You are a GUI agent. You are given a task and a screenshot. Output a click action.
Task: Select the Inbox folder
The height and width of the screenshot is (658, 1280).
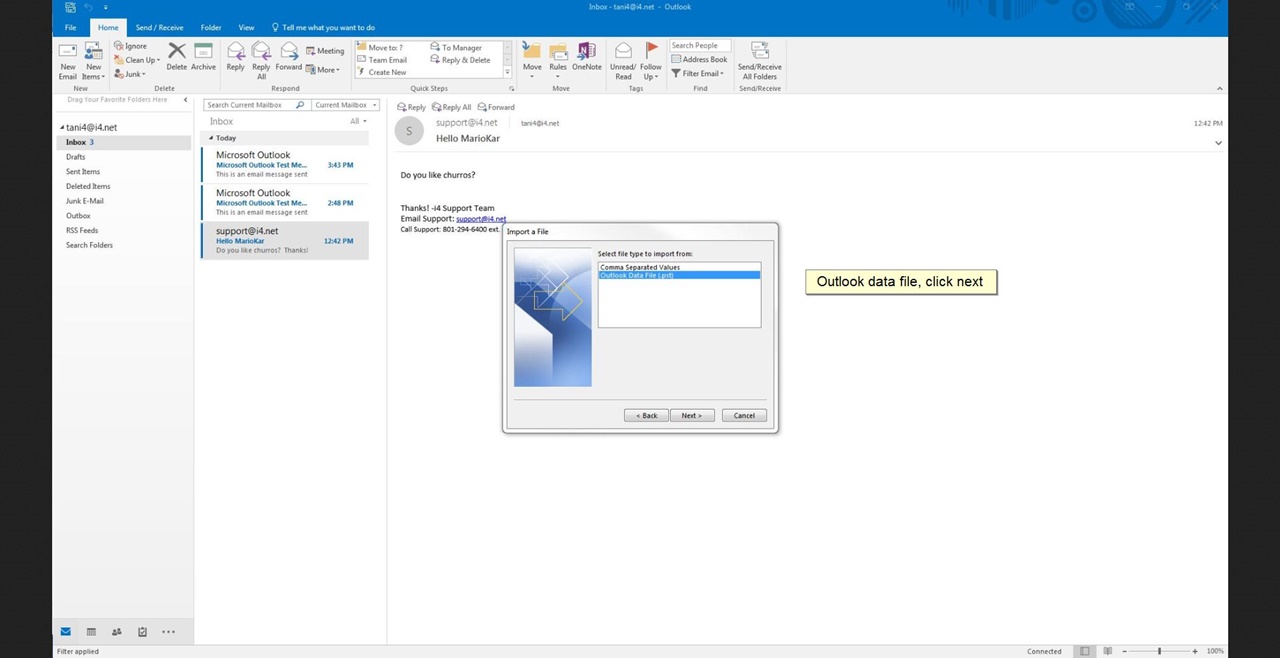123,142
